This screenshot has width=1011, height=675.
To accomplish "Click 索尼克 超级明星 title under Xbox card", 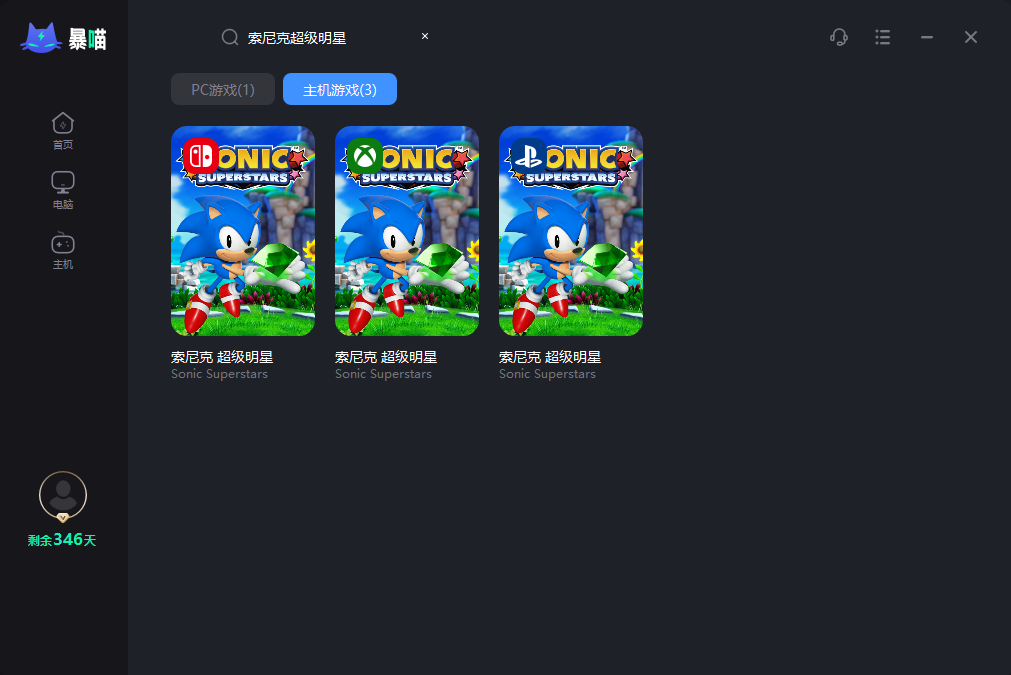I will (x=386, y=357).
